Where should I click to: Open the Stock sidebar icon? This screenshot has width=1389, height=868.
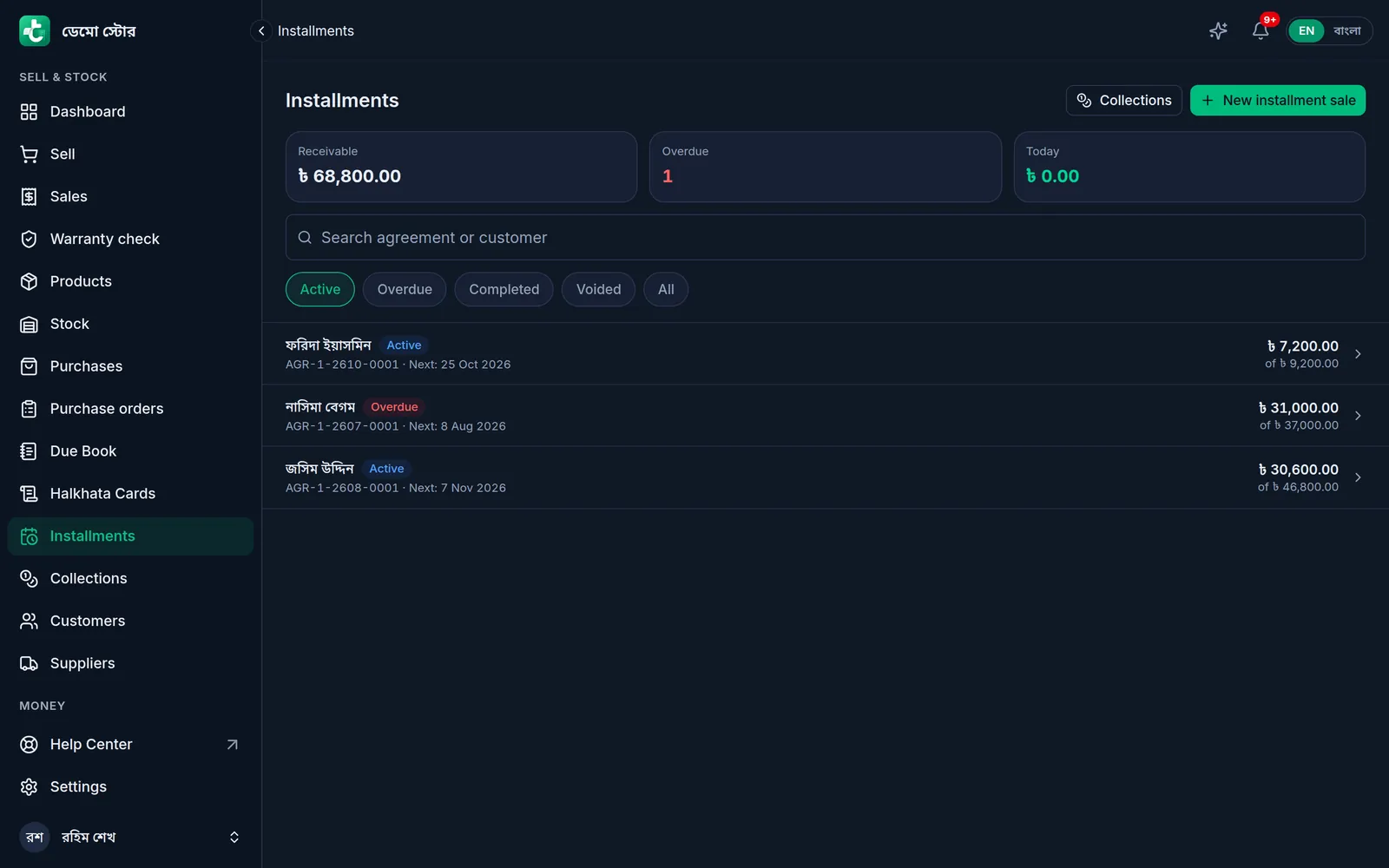pos(29,324)
